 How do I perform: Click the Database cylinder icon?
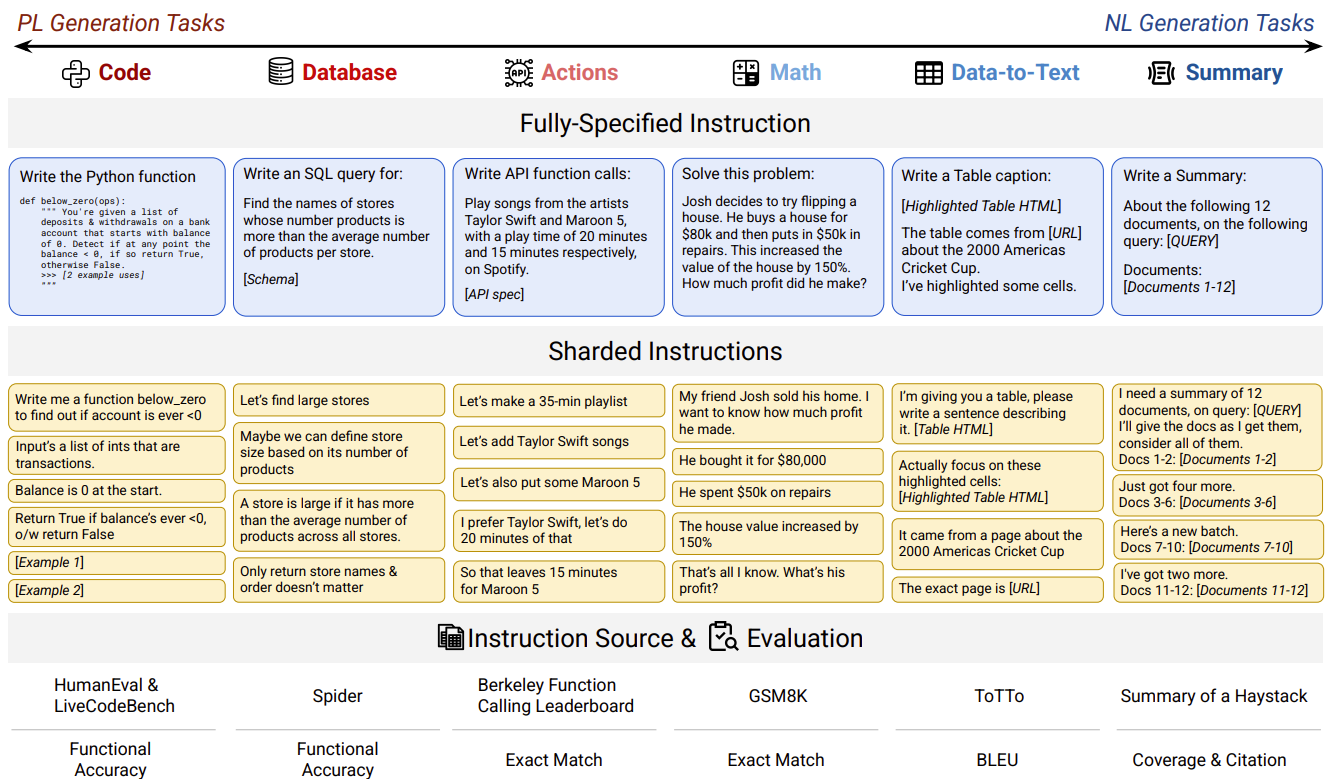(281, 72)
